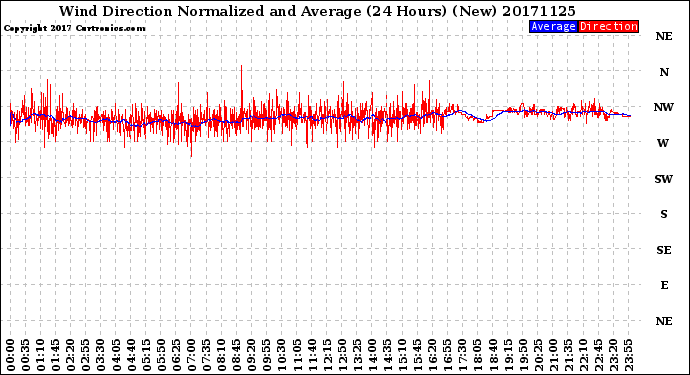Viewport: 690px width, 375px height.
Task: Click the '00:00' time axis label
Action: 11,355
